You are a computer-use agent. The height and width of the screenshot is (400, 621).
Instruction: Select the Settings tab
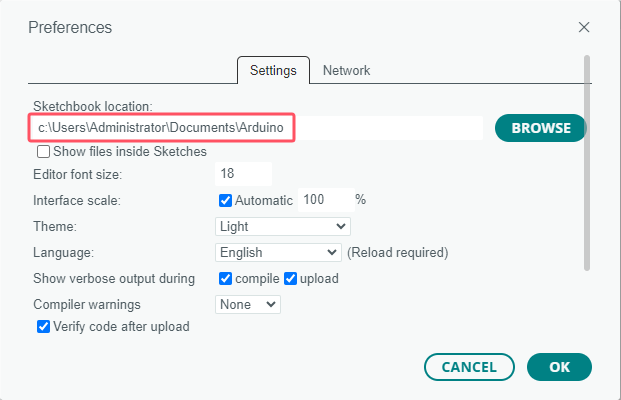(x=273, y=70)
